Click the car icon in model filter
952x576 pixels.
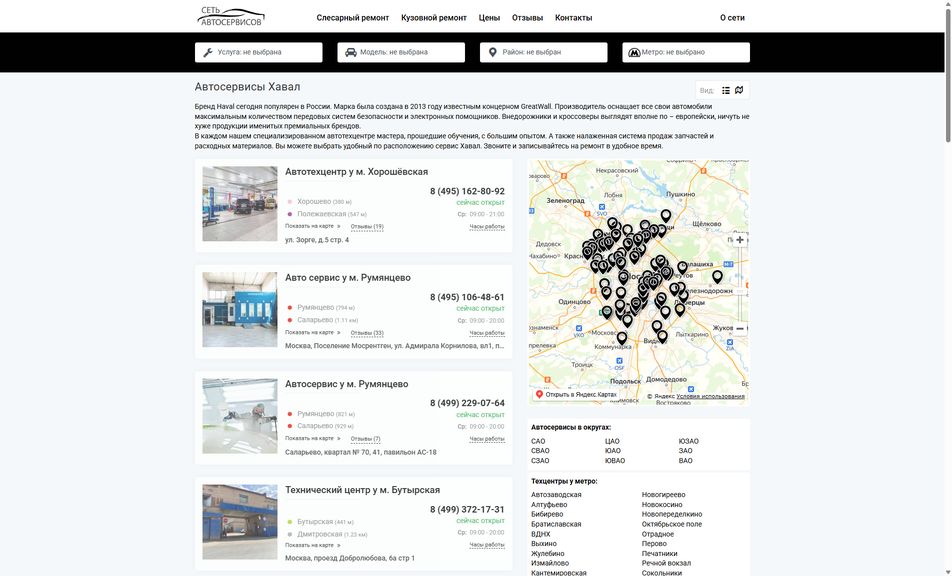(350, 52)
